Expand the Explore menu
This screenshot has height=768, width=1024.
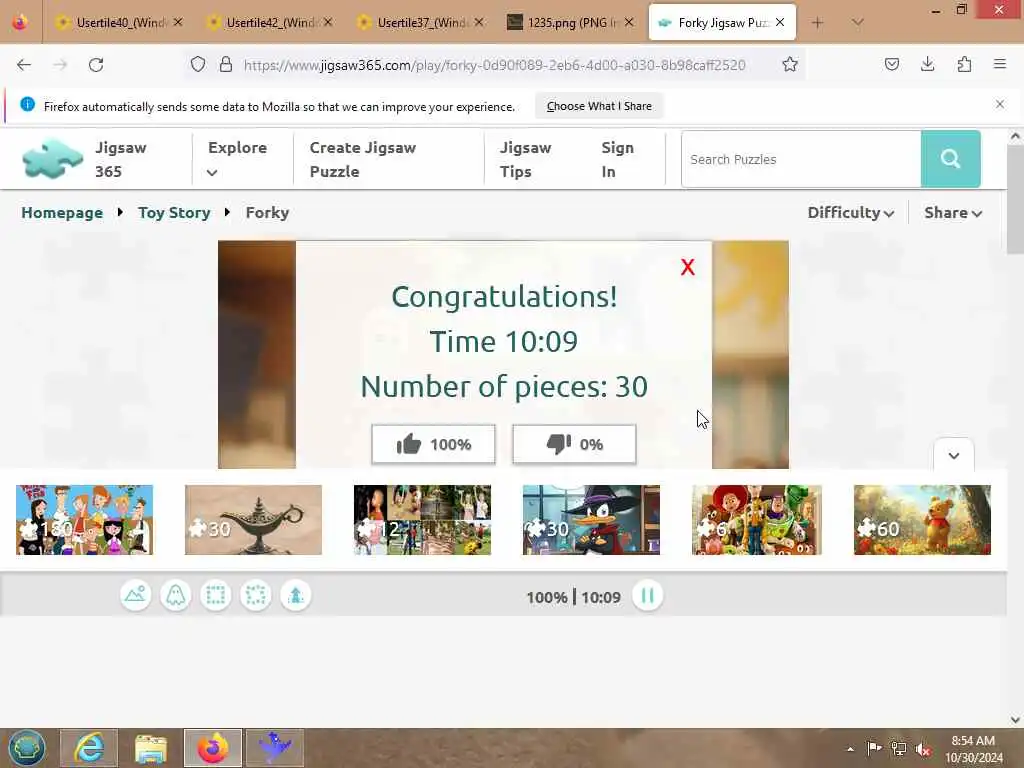(x=237, y=159)
